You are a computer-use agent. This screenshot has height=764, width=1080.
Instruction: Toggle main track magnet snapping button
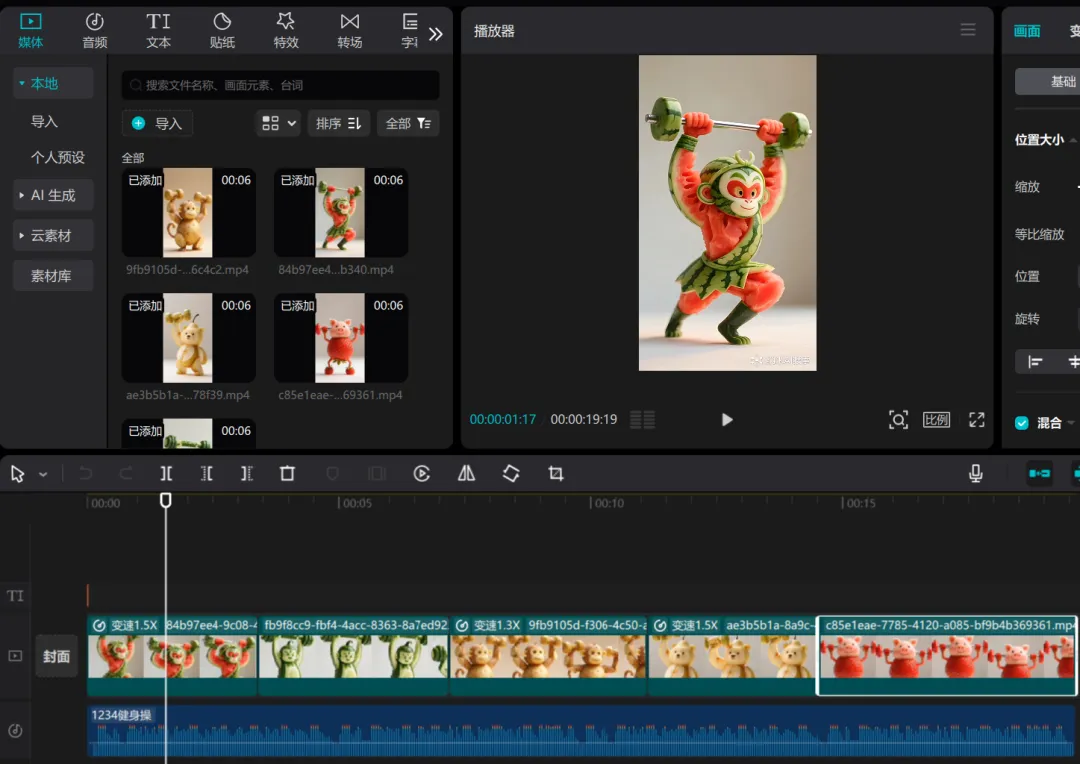click(x=1039, y=473)
